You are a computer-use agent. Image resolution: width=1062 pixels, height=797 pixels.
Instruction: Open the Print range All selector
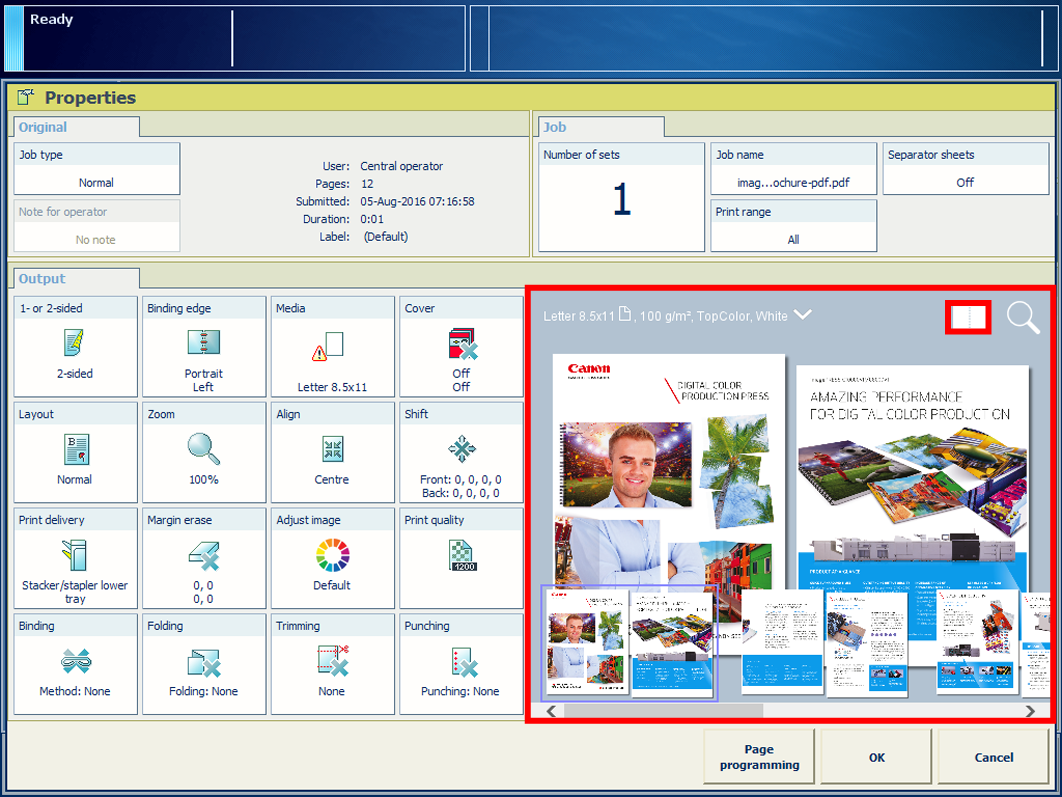pyautogui.click(x=793, y=227)
